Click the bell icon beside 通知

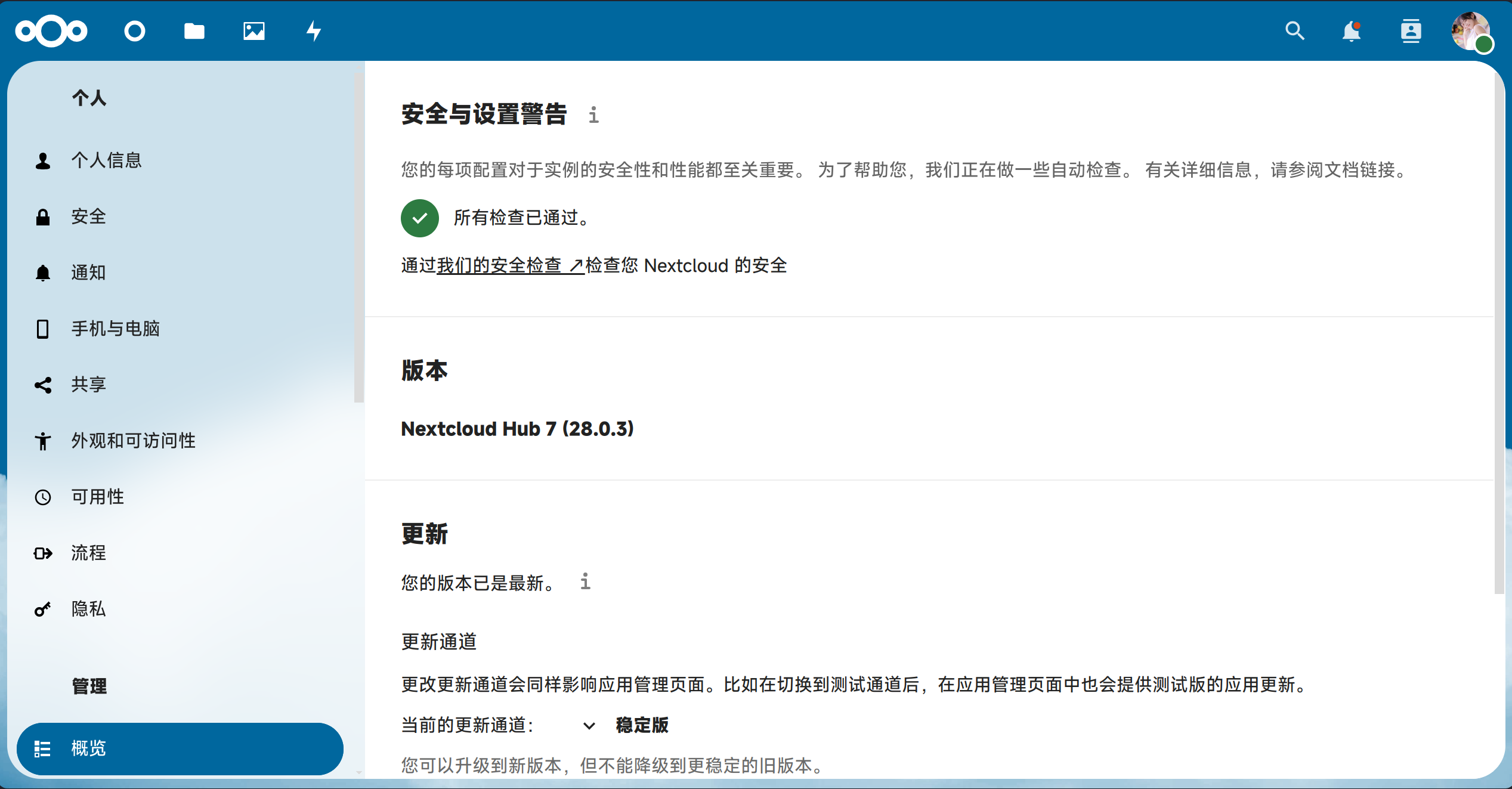[43, 273]
